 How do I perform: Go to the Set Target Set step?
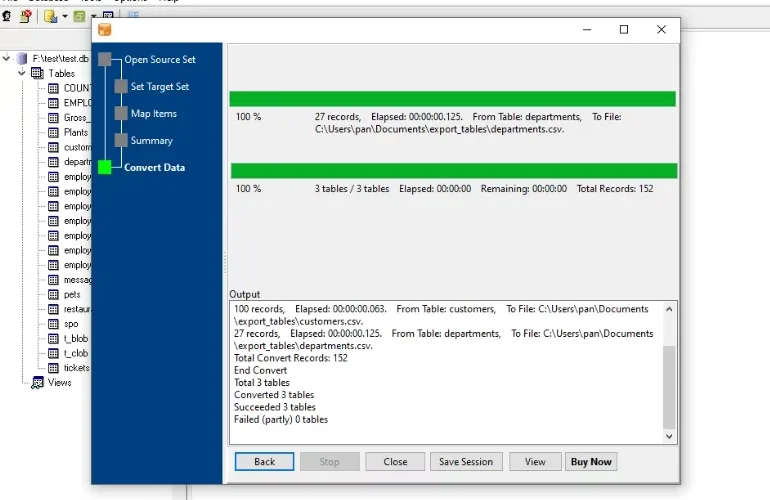click(160, 86)
